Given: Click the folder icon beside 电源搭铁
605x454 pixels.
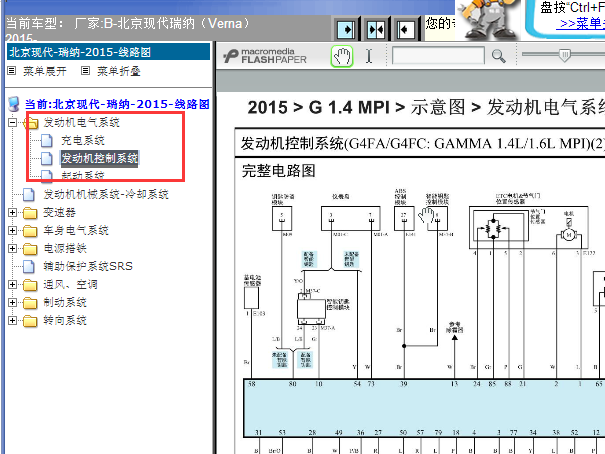Looking at the screenshot, I should click(30, 248).
